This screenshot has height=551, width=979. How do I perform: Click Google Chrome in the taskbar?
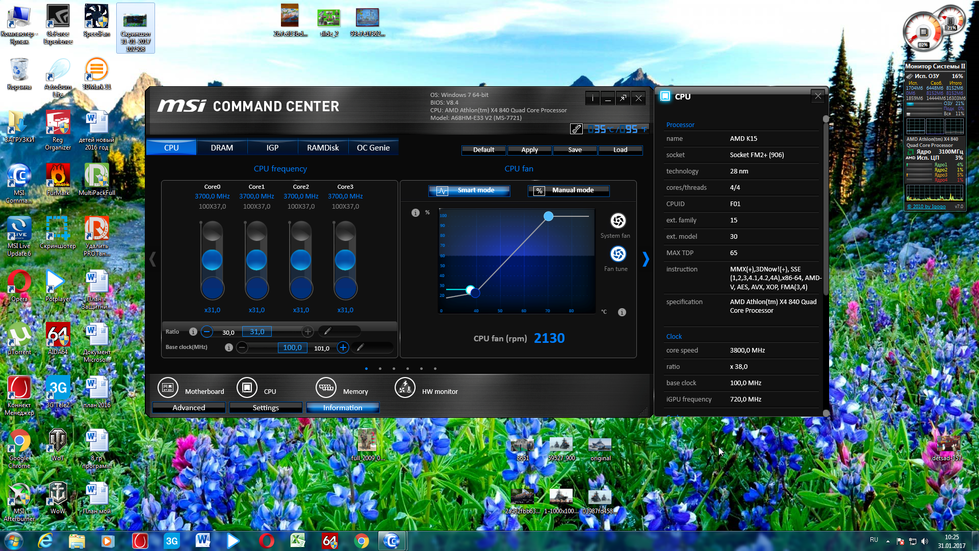click(x=361, y=540)
